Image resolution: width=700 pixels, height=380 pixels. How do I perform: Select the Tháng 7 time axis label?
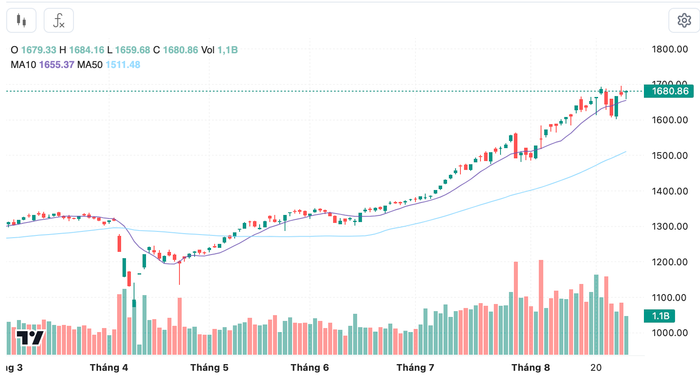(x=415, y=367)
